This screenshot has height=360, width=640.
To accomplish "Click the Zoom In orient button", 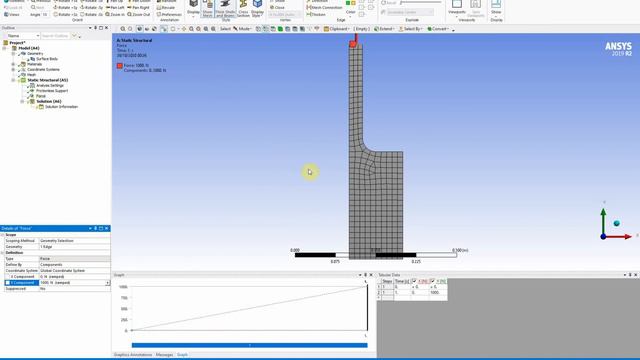I will (116, 14).
